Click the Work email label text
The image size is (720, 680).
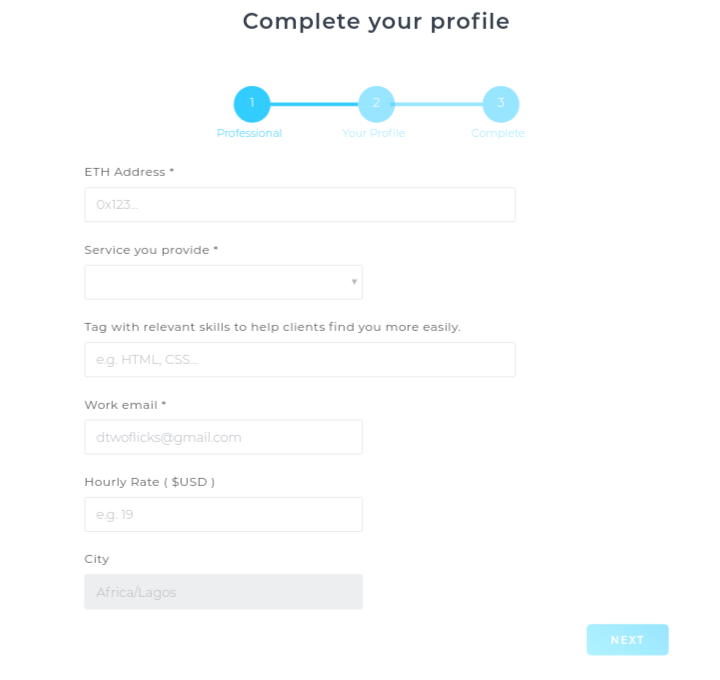(125, 405)
